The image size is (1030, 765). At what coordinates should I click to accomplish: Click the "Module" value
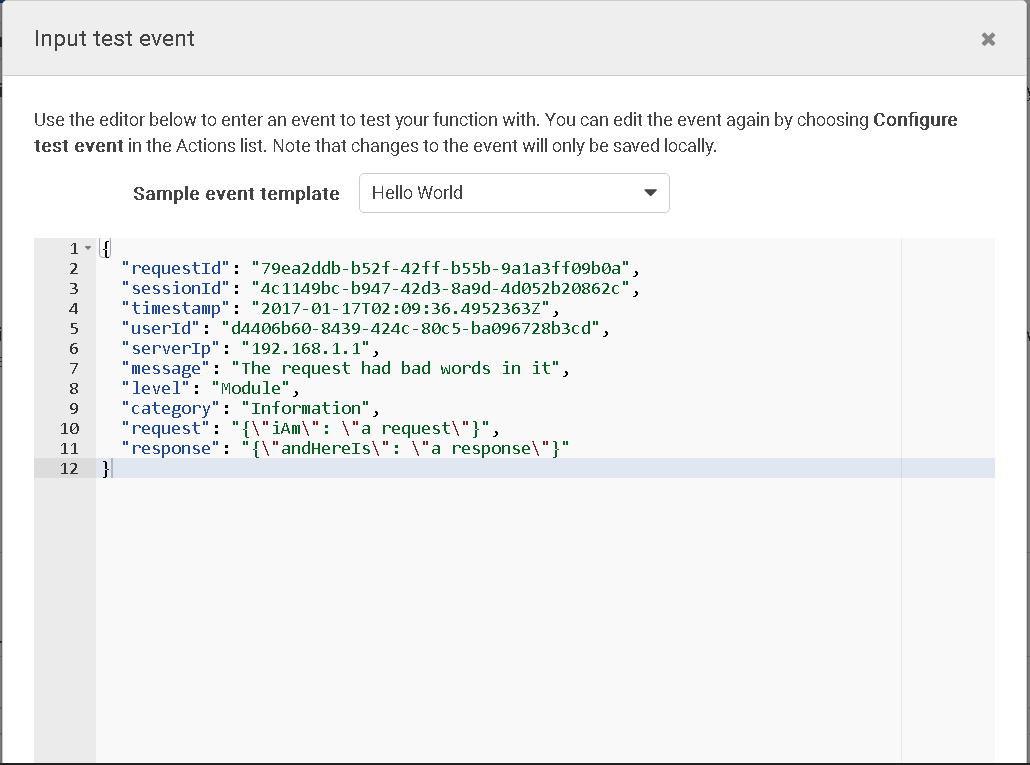click(x=251, y=389)
